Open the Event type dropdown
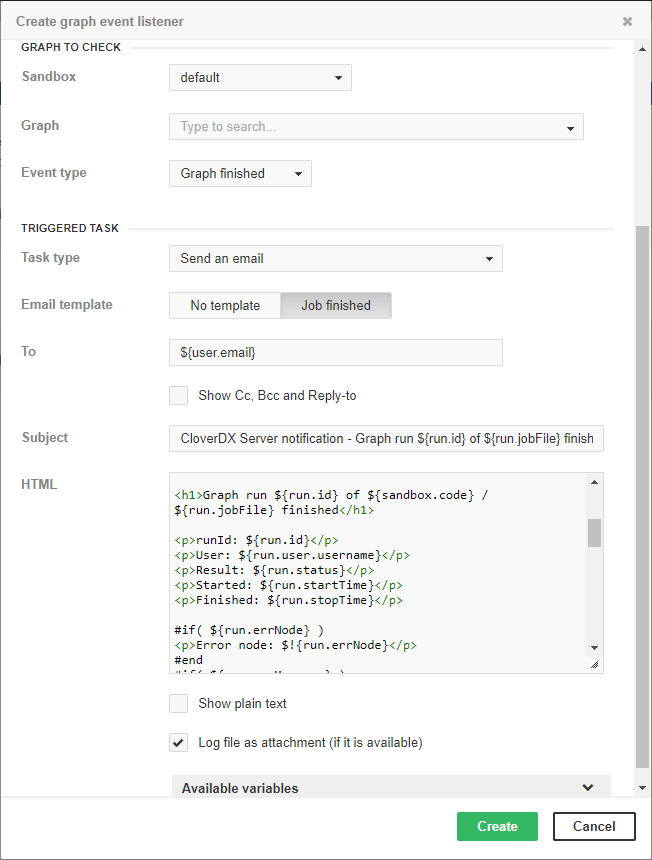 pos(240,174)
